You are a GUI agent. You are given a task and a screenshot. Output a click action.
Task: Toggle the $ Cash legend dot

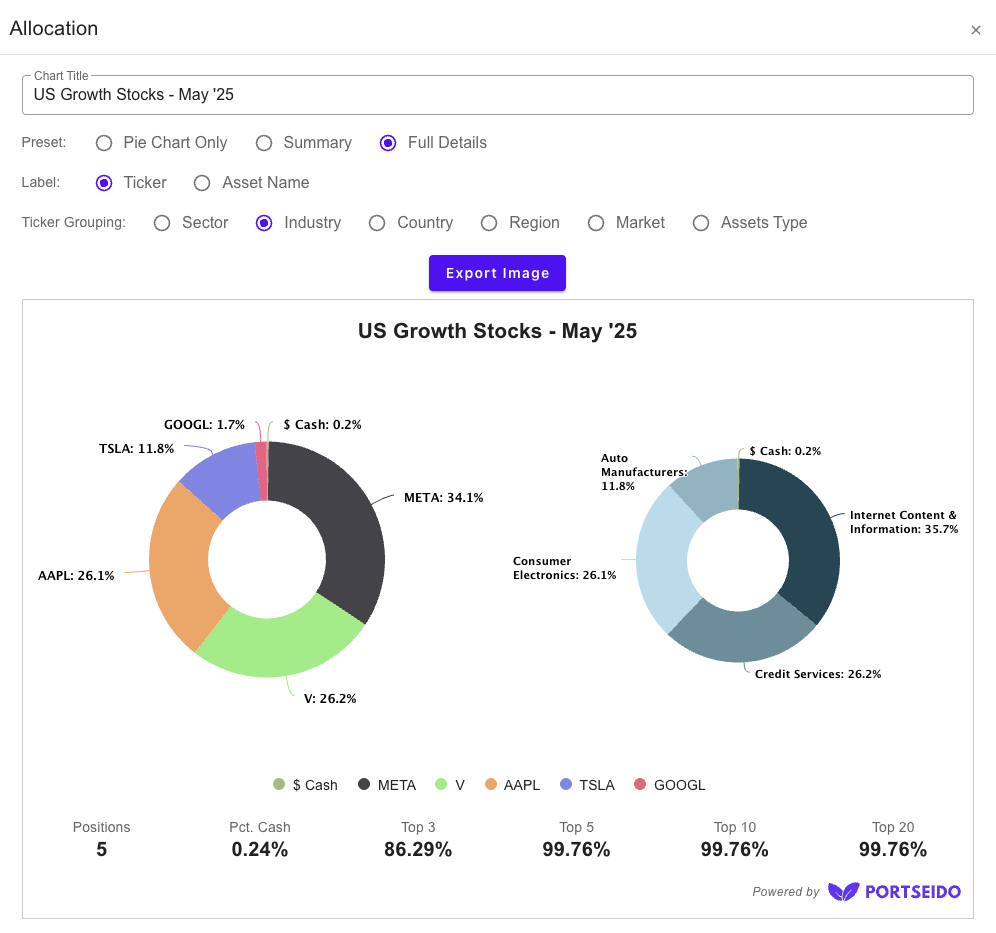(279, 785)
